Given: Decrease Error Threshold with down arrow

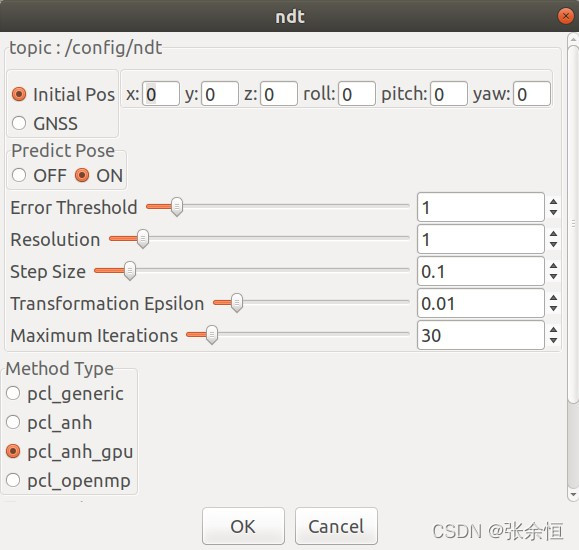Looking at the screenshot, I should [x=553, y=212].
